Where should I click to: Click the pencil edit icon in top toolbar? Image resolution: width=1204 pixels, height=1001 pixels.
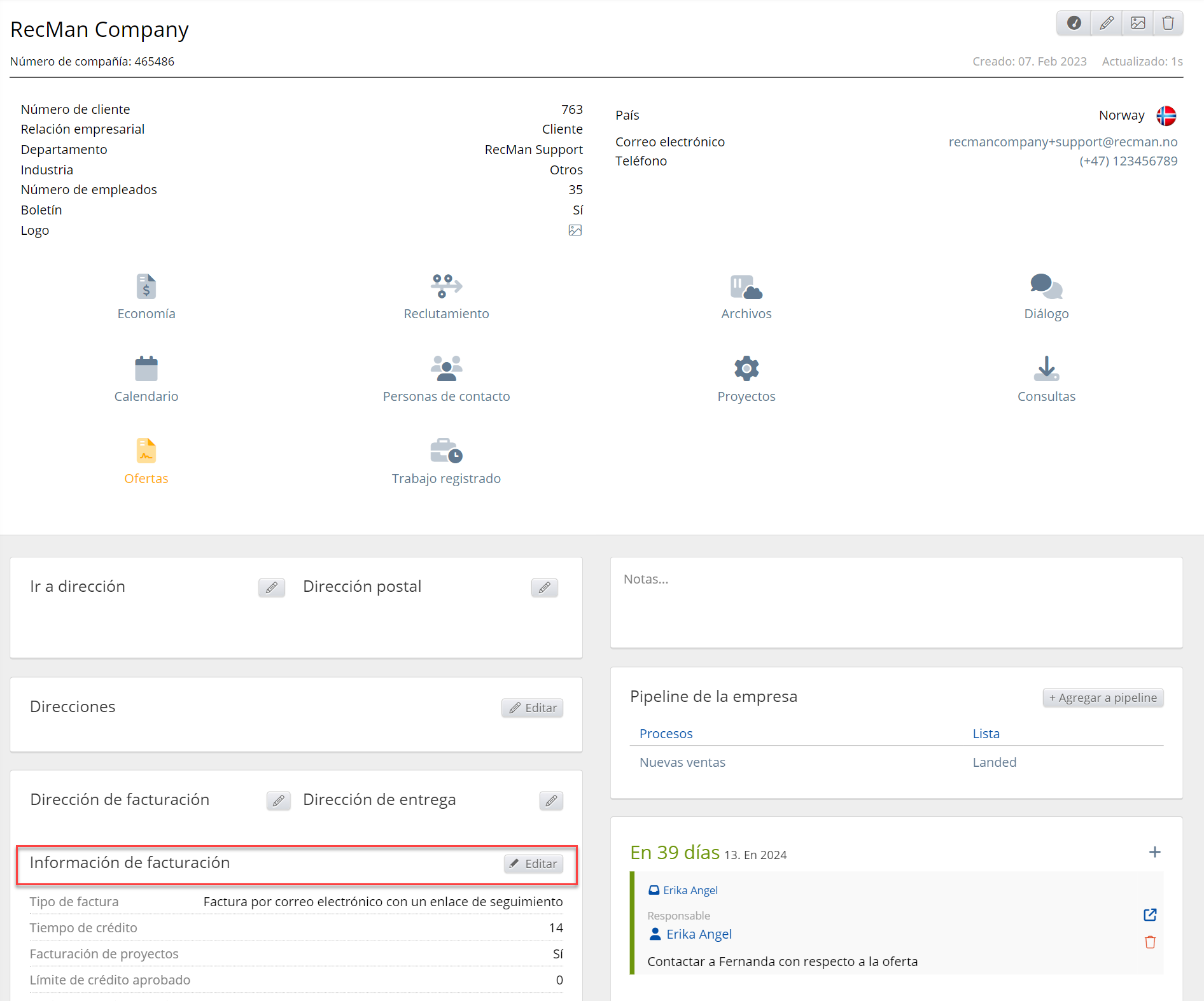click(1107, 24)
